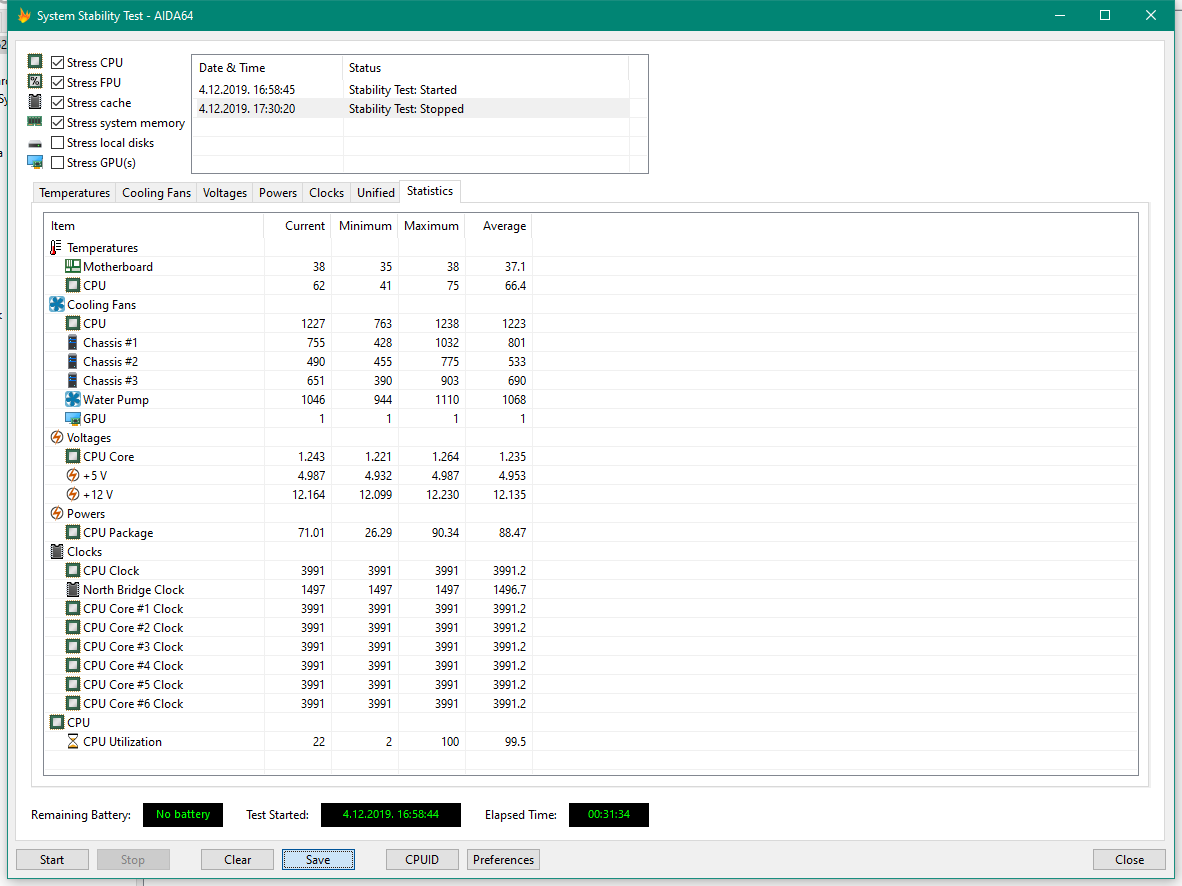This screenshot has height=886, width=1182.
Task: Enable the Stress GPU(s) checkbox
Action: tap(58, 163)
